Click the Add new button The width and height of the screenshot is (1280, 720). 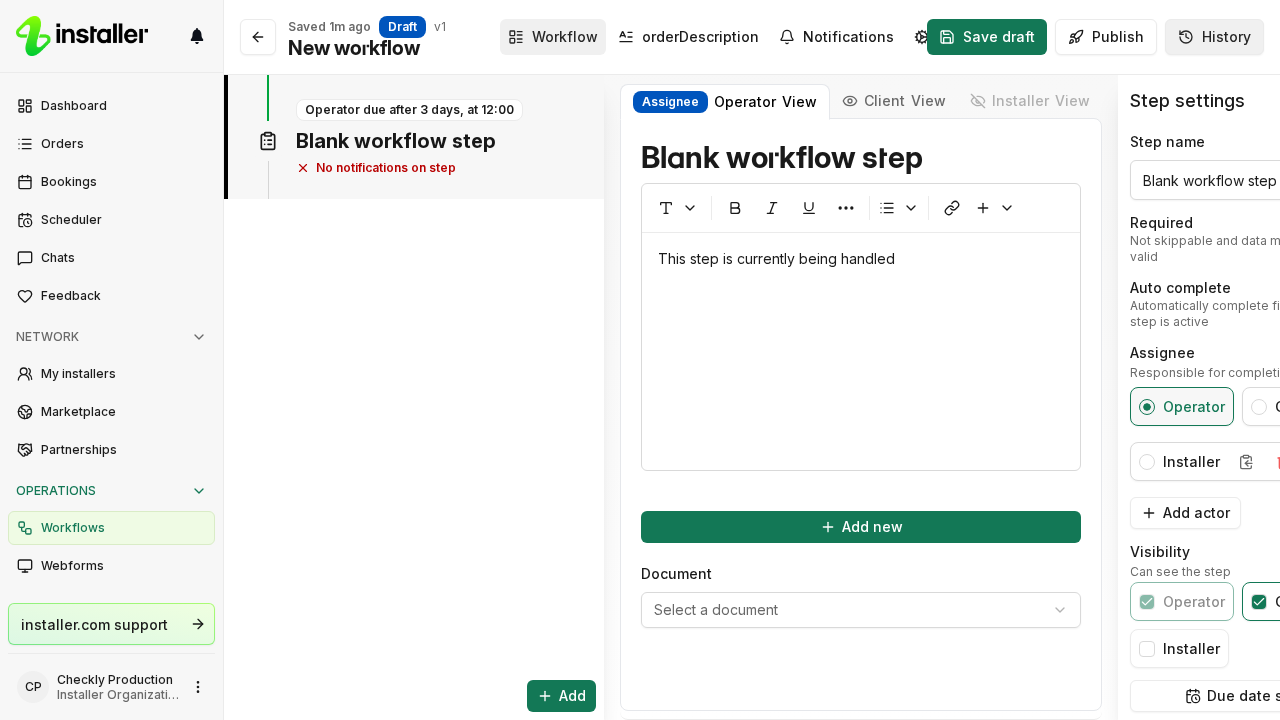tap(861, 527)
